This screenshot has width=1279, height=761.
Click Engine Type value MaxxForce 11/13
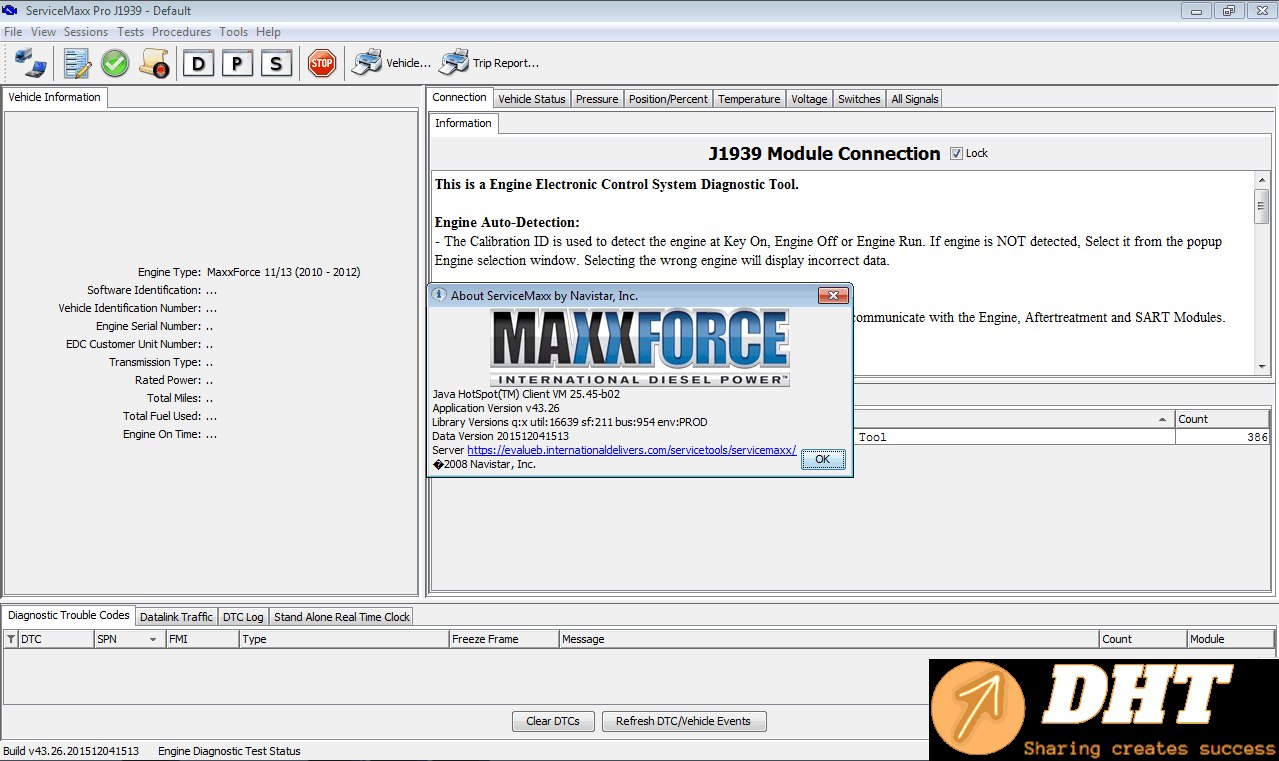point(283,272)
